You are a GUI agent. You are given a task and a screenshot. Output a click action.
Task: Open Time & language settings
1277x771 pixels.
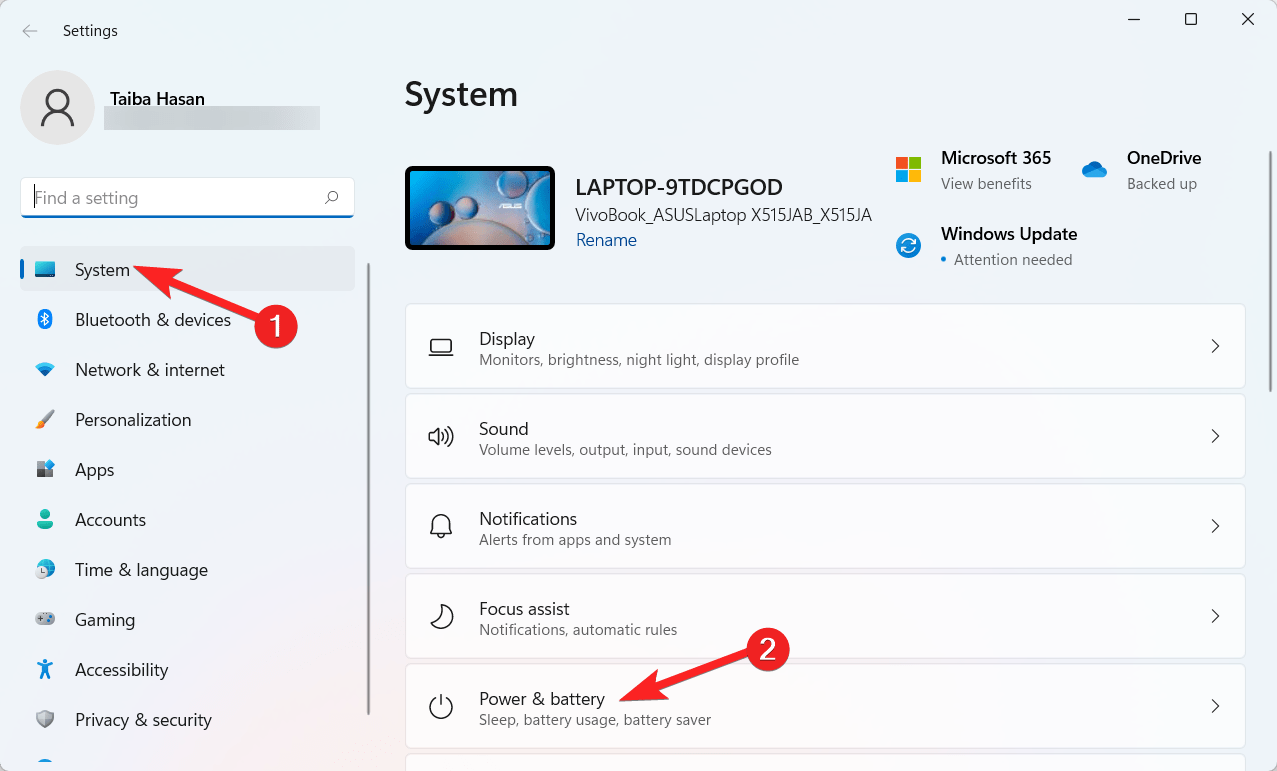(188, 569)
